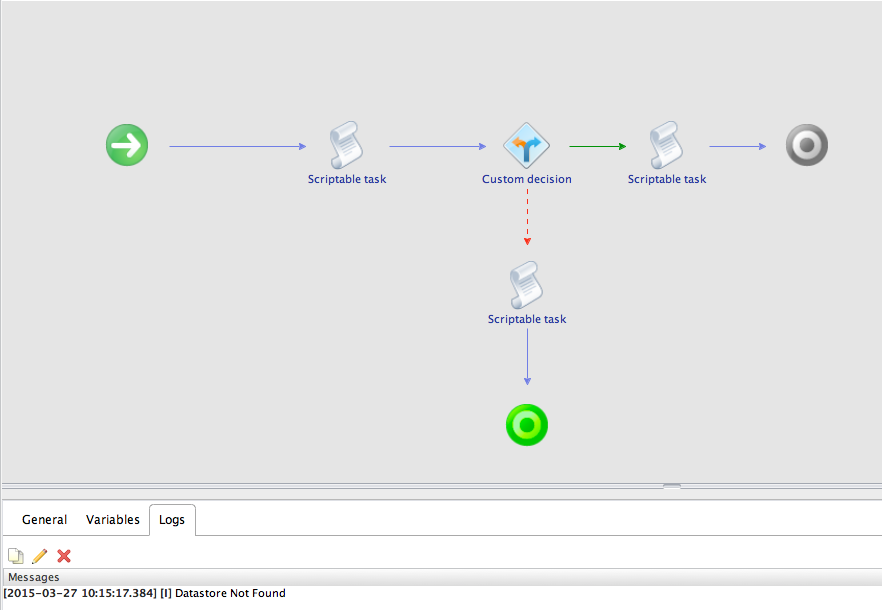Viewport: 882px width, 610px height.
Task: Select Scriptable task right of Custom decision
Action: tap(666, 145)
